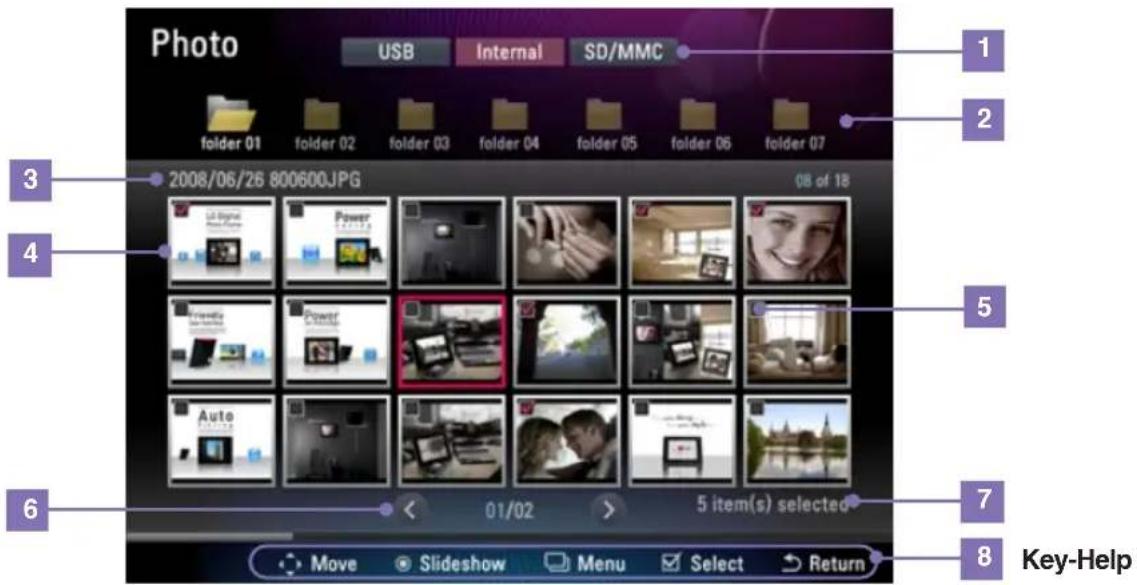
Task: Click the Move key-help icon
Action: pyautogui.click(x=291, y=564)
